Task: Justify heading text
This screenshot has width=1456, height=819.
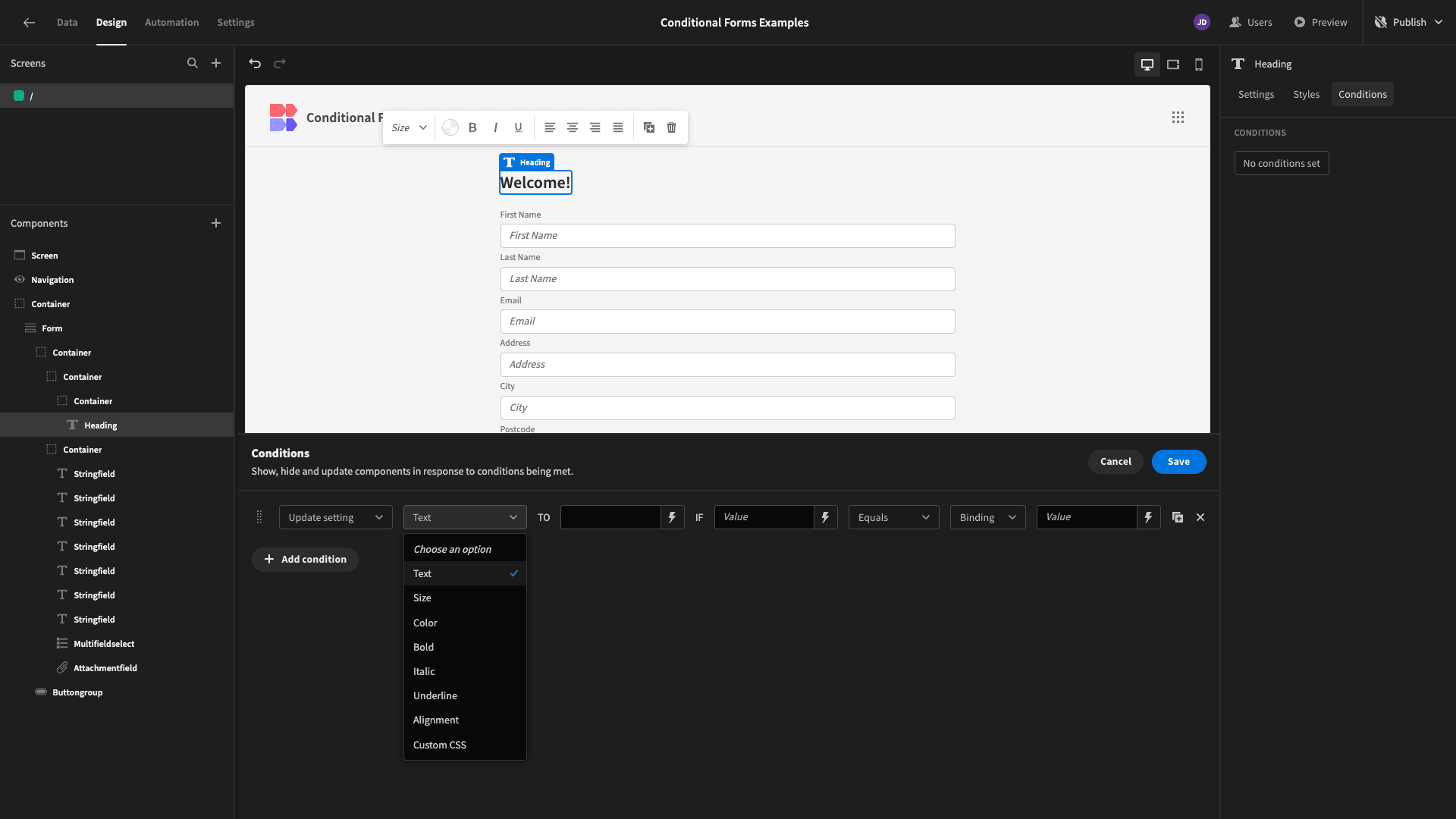Action: tap(618, 127)
